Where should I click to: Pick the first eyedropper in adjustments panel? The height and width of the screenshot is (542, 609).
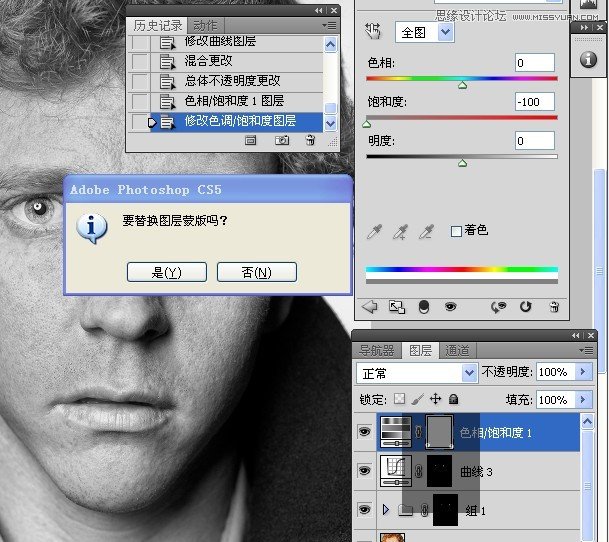click(374, 232)
